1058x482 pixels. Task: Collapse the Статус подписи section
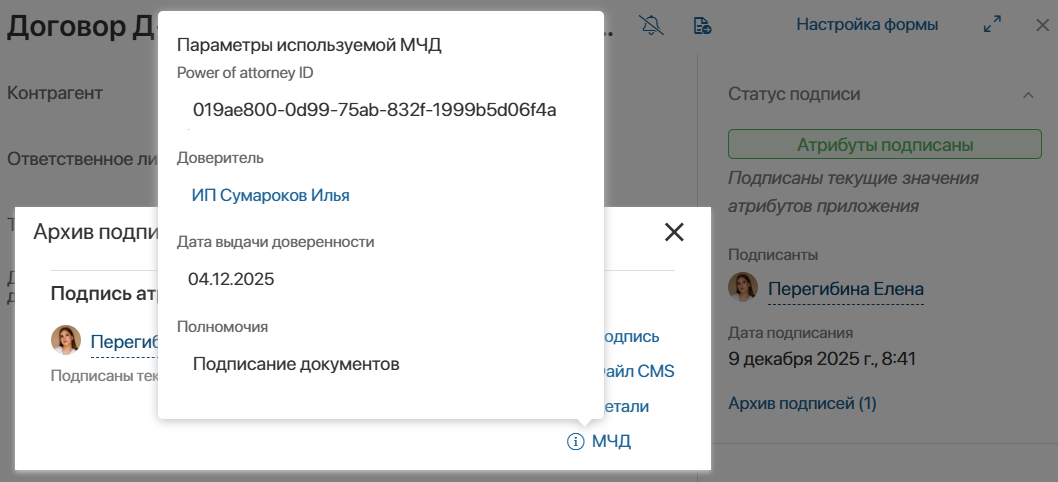point(1027,95)
